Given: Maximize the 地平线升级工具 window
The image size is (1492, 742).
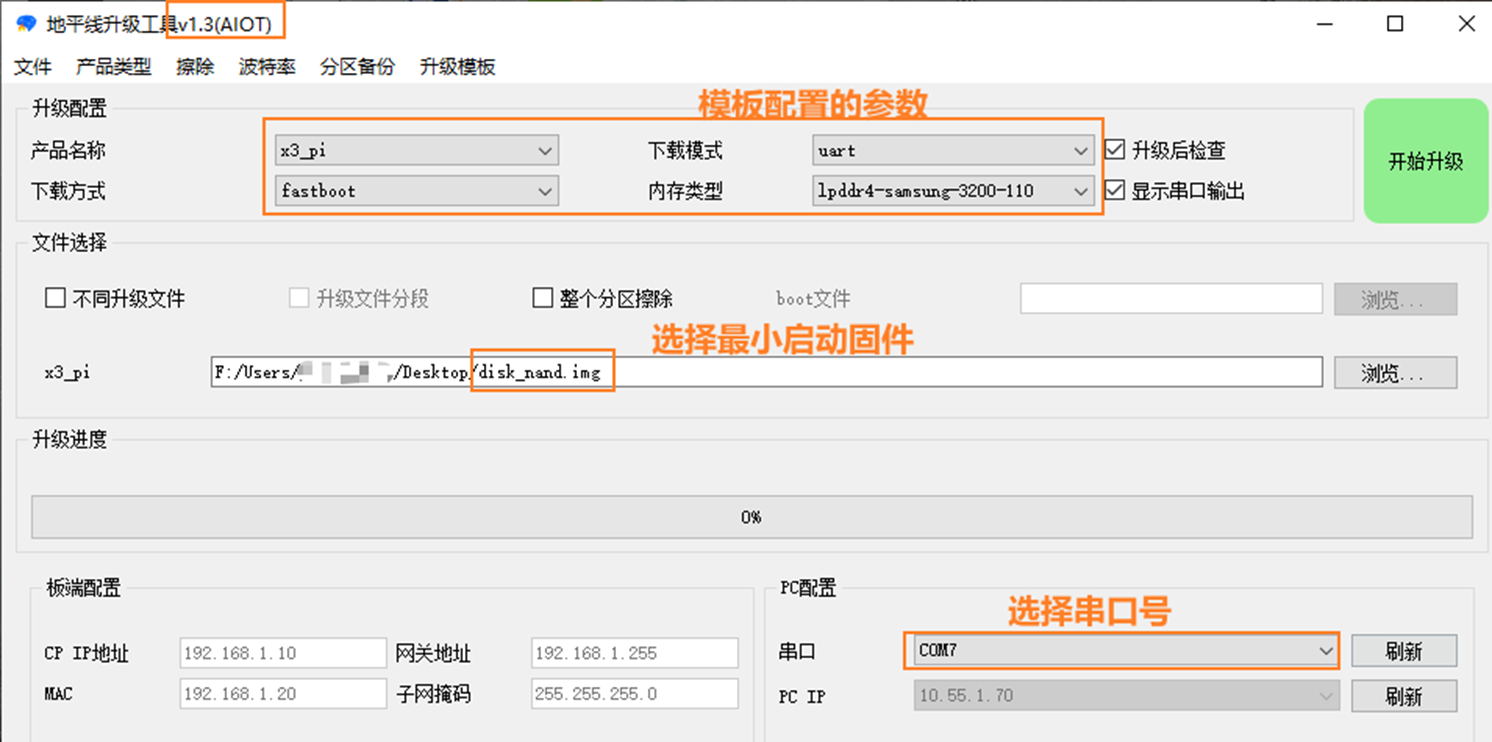Looking at the screenshot, I should click(1395, 23).
